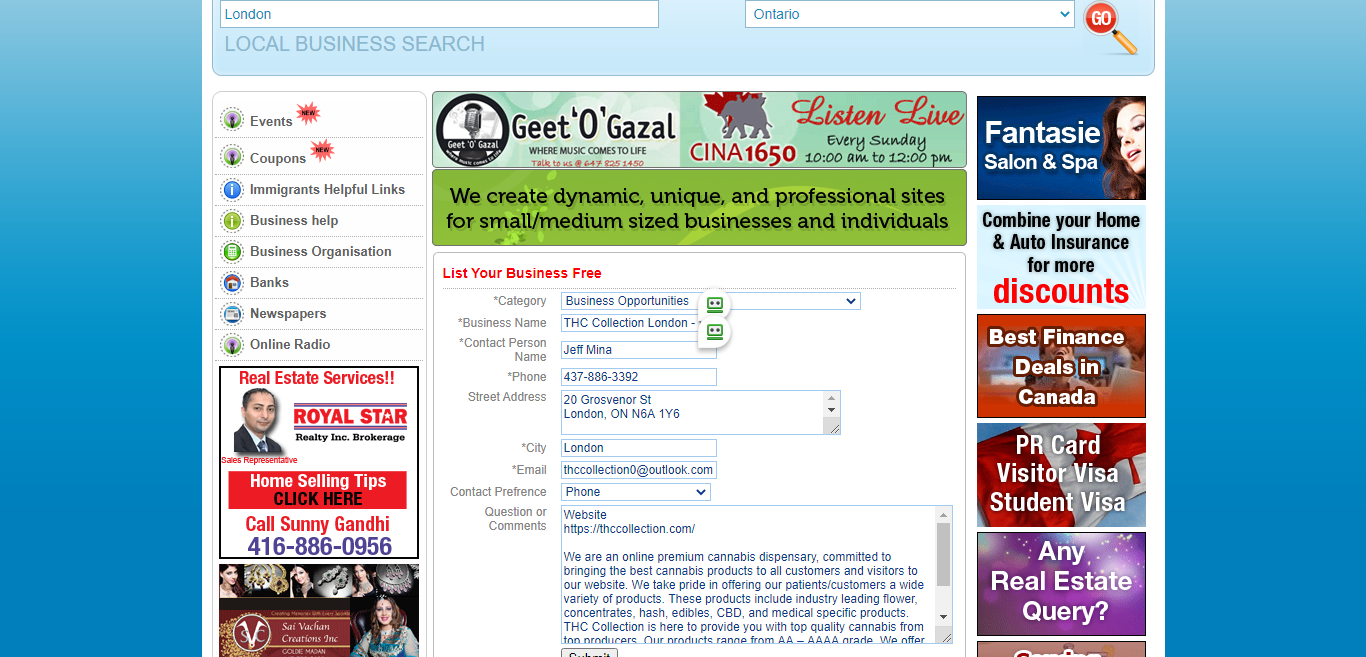Click the Geet 'O' Gazal Listen Live banner

point(699,130)
